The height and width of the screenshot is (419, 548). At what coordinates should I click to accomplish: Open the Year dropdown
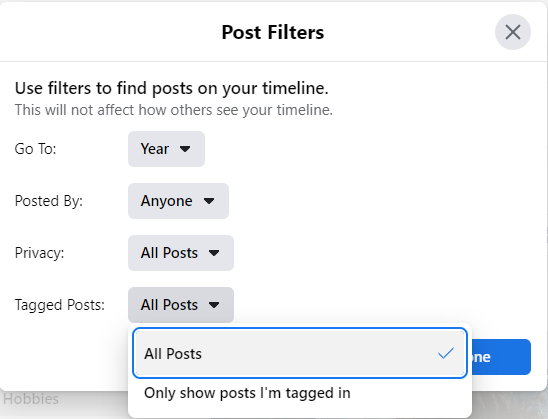[166, 149]
